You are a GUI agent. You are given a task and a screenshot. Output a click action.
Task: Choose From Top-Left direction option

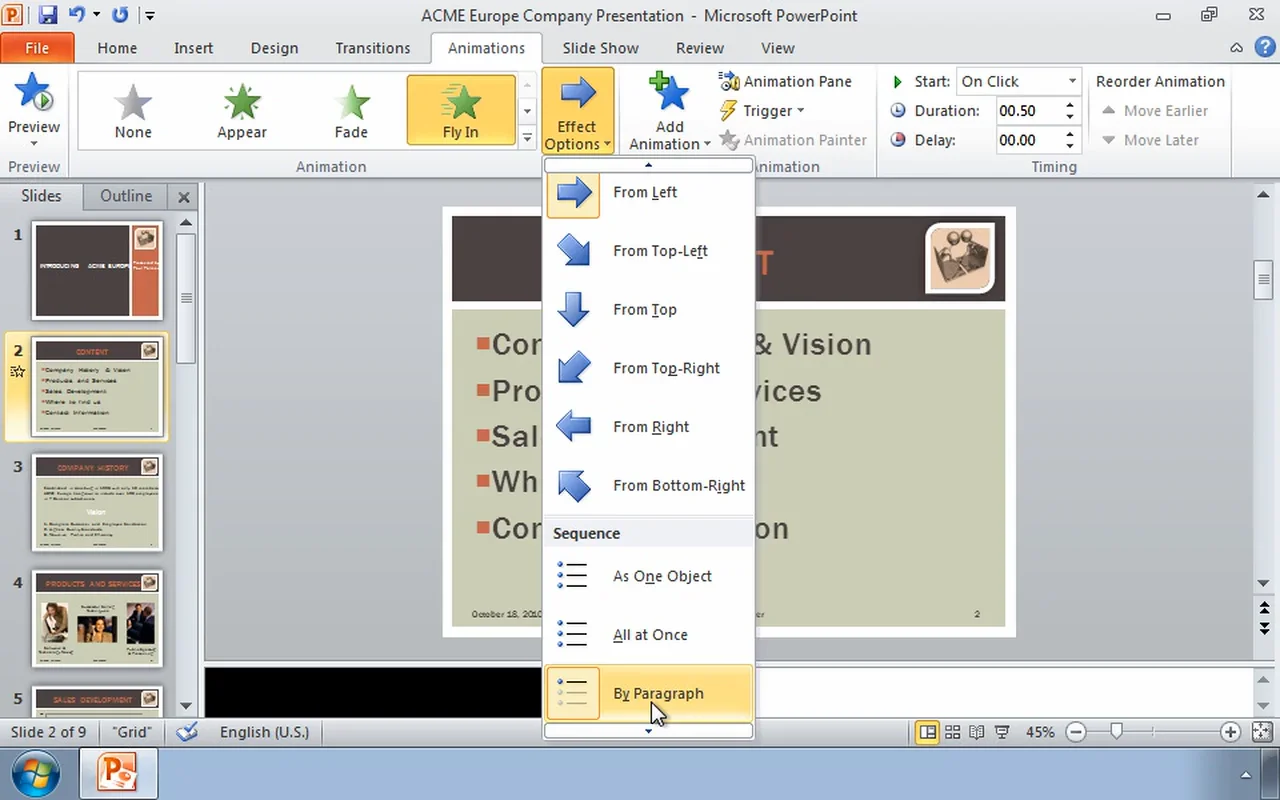(x=648, y=251)
